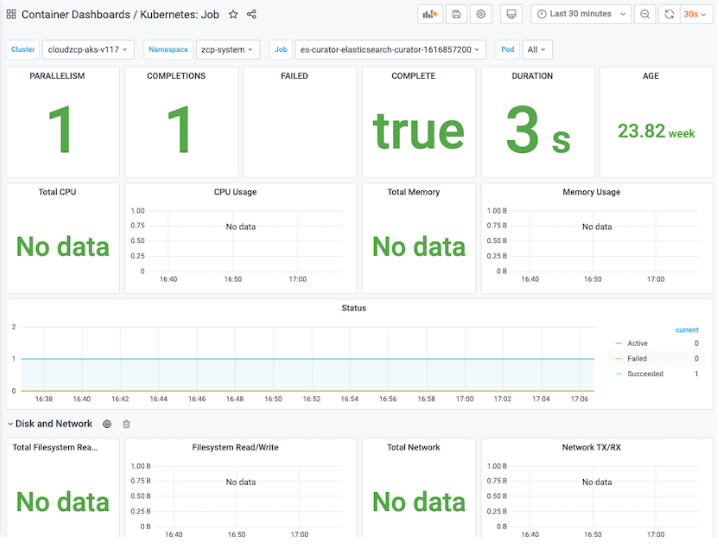Cycle view mode monitor icon

[x=511, y=14]
